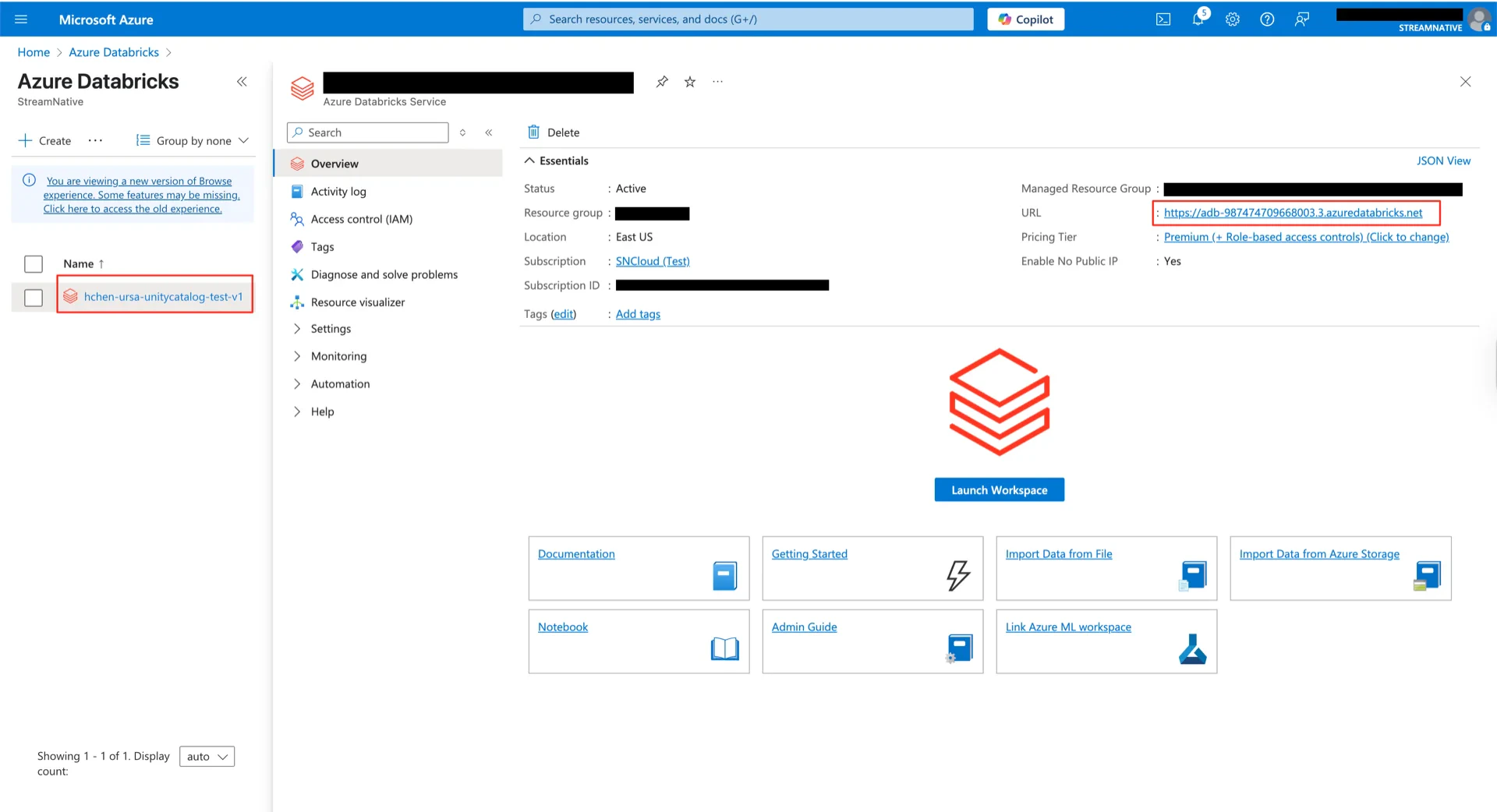Click the Admin Guide card icon

click(x=959, y=648)
